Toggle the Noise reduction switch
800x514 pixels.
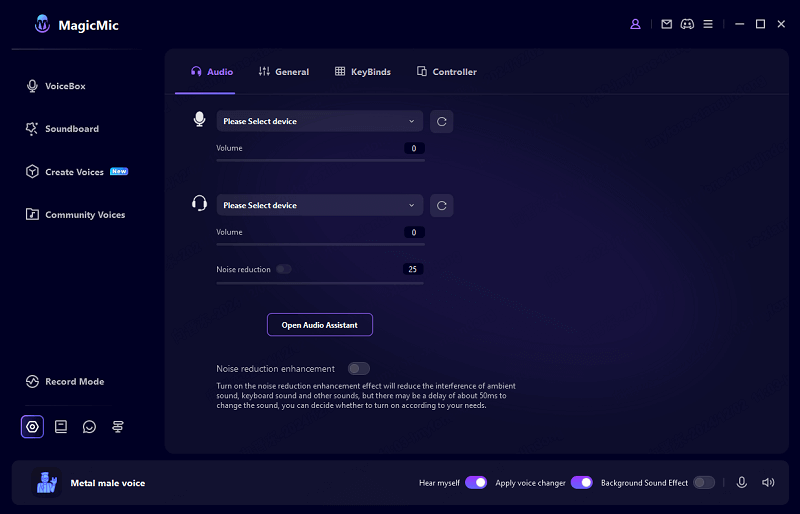(284, 269)
